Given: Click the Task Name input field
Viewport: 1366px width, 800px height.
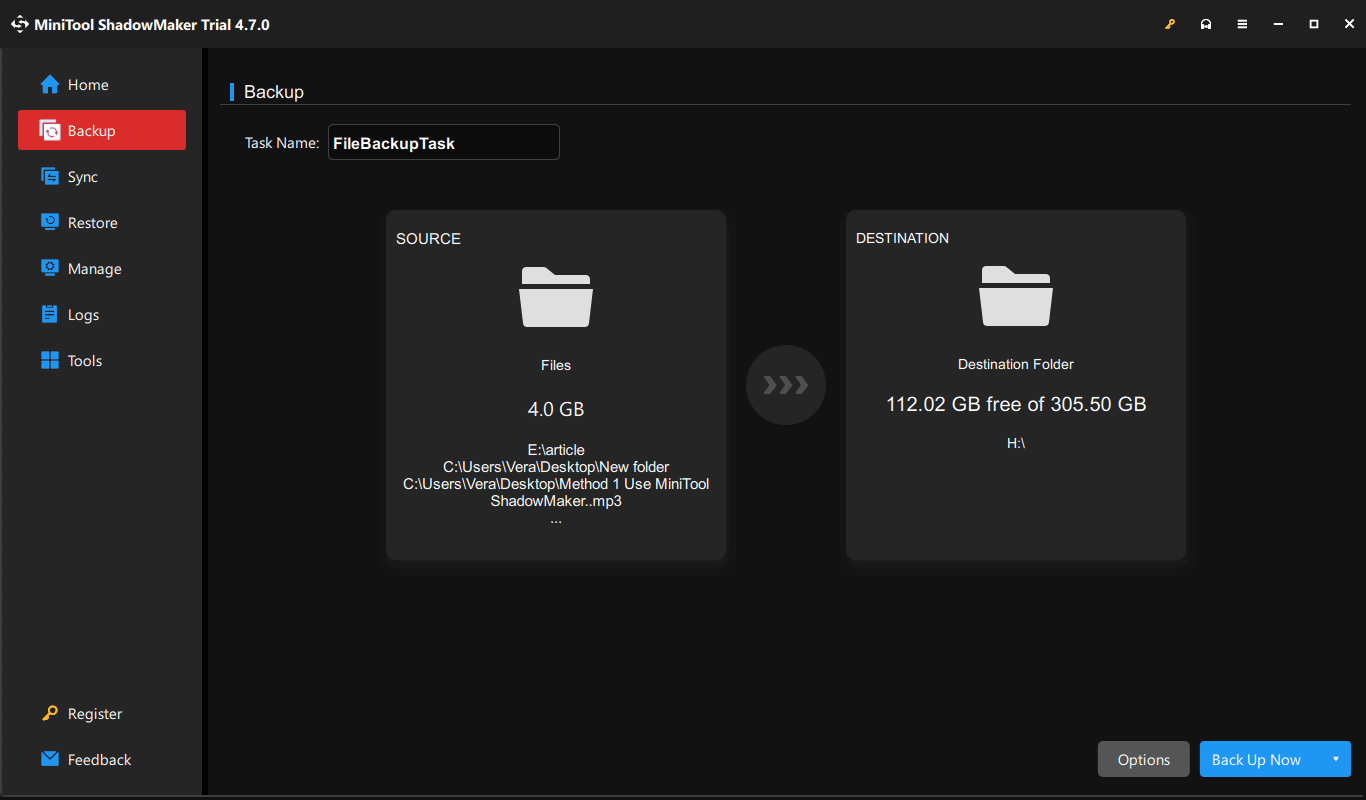Looking at the screenshot, I should 444,142.
